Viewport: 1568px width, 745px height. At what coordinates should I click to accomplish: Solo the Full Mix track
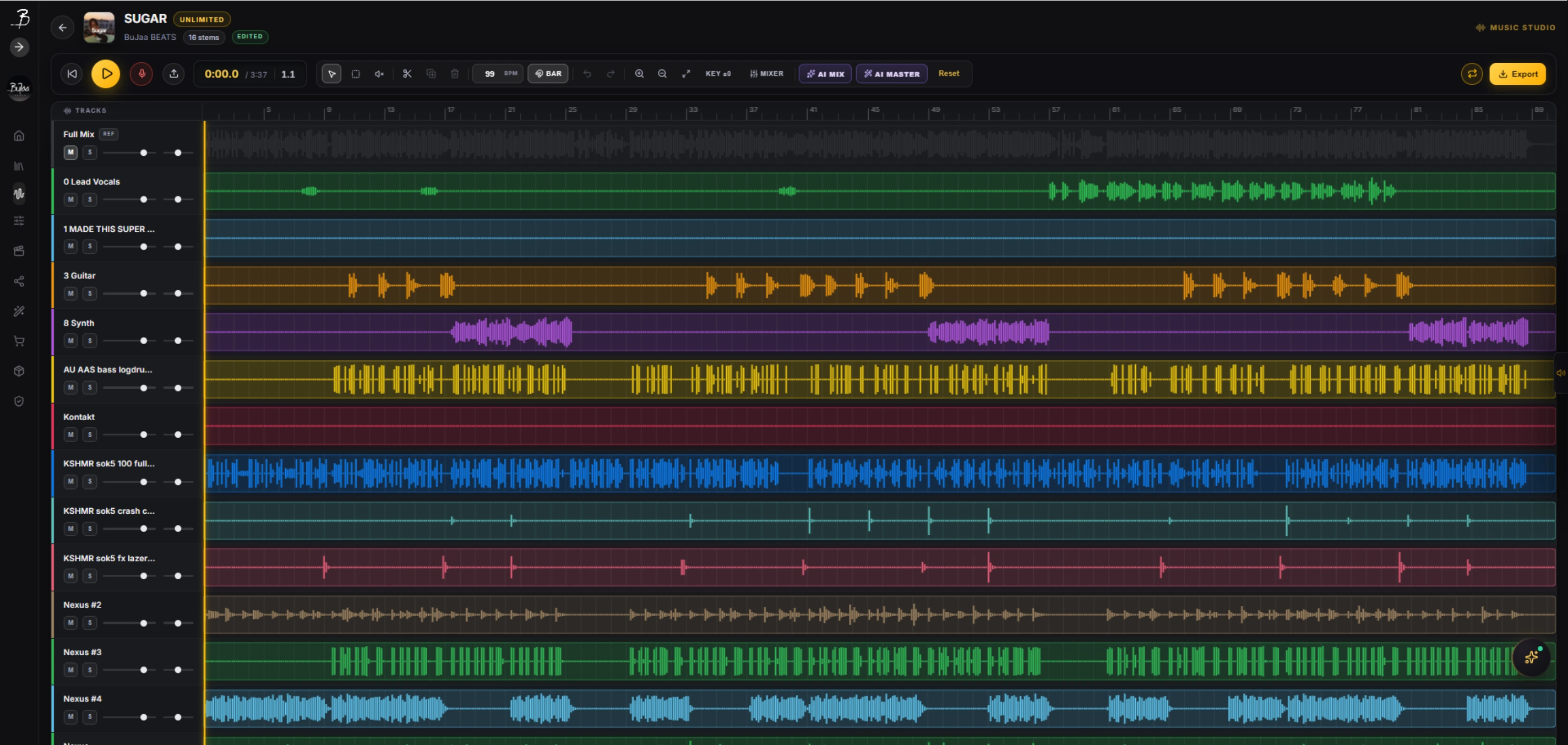[90, 152]
